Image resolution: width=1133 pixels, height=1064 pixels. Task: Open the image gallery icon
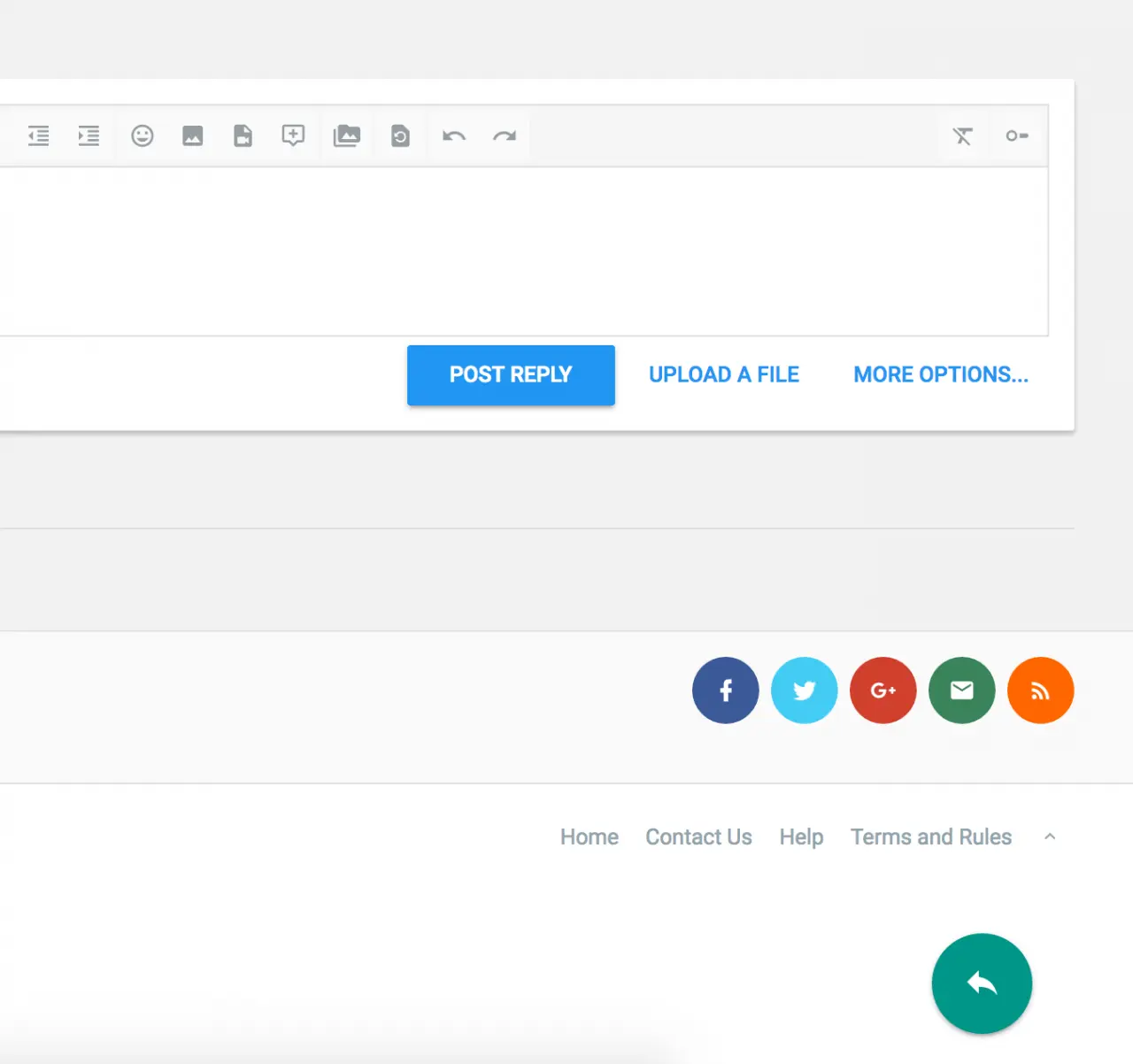[x=346, y=135]
